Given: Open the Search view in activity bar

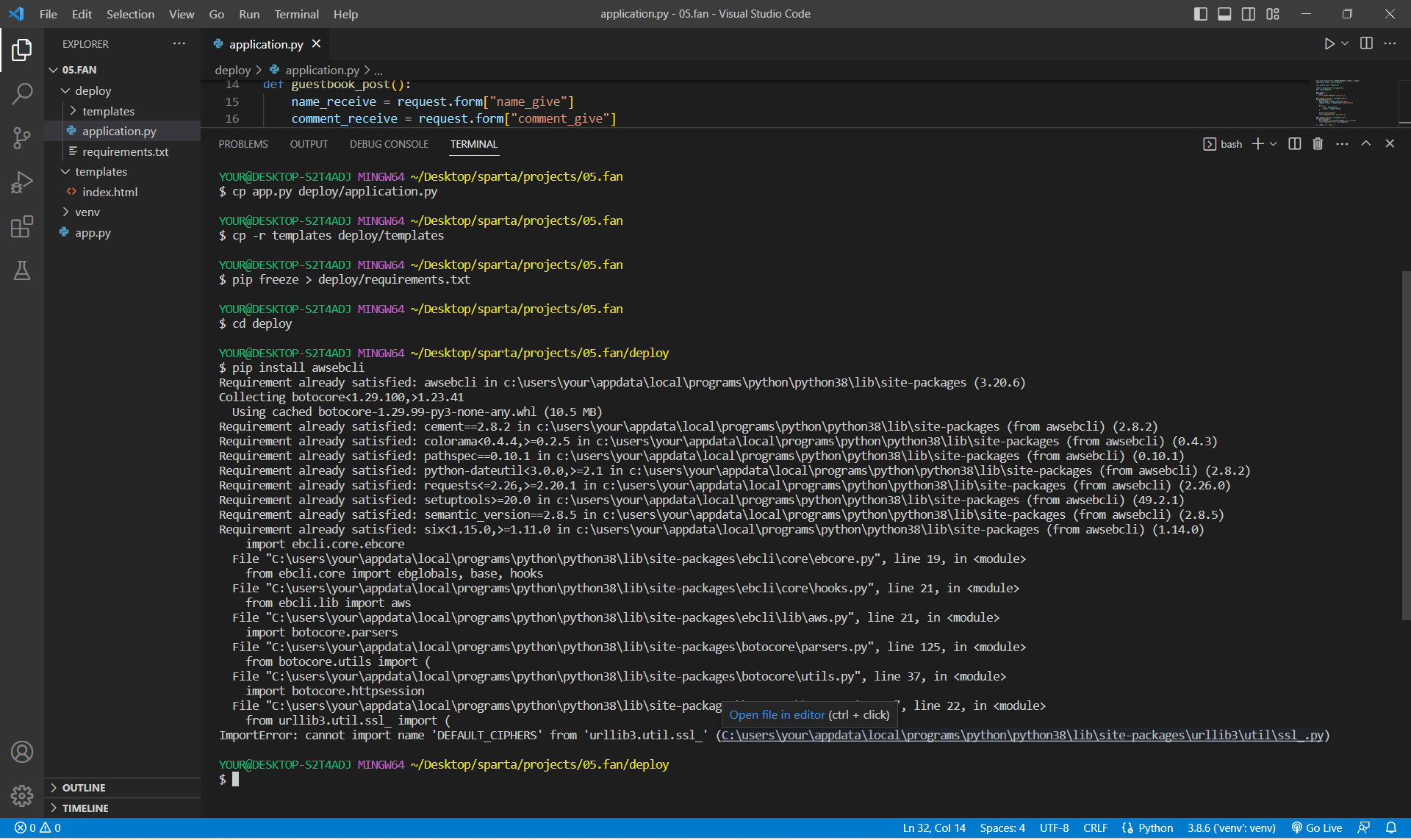Looking at the screenshot, I should pos(22,93).
